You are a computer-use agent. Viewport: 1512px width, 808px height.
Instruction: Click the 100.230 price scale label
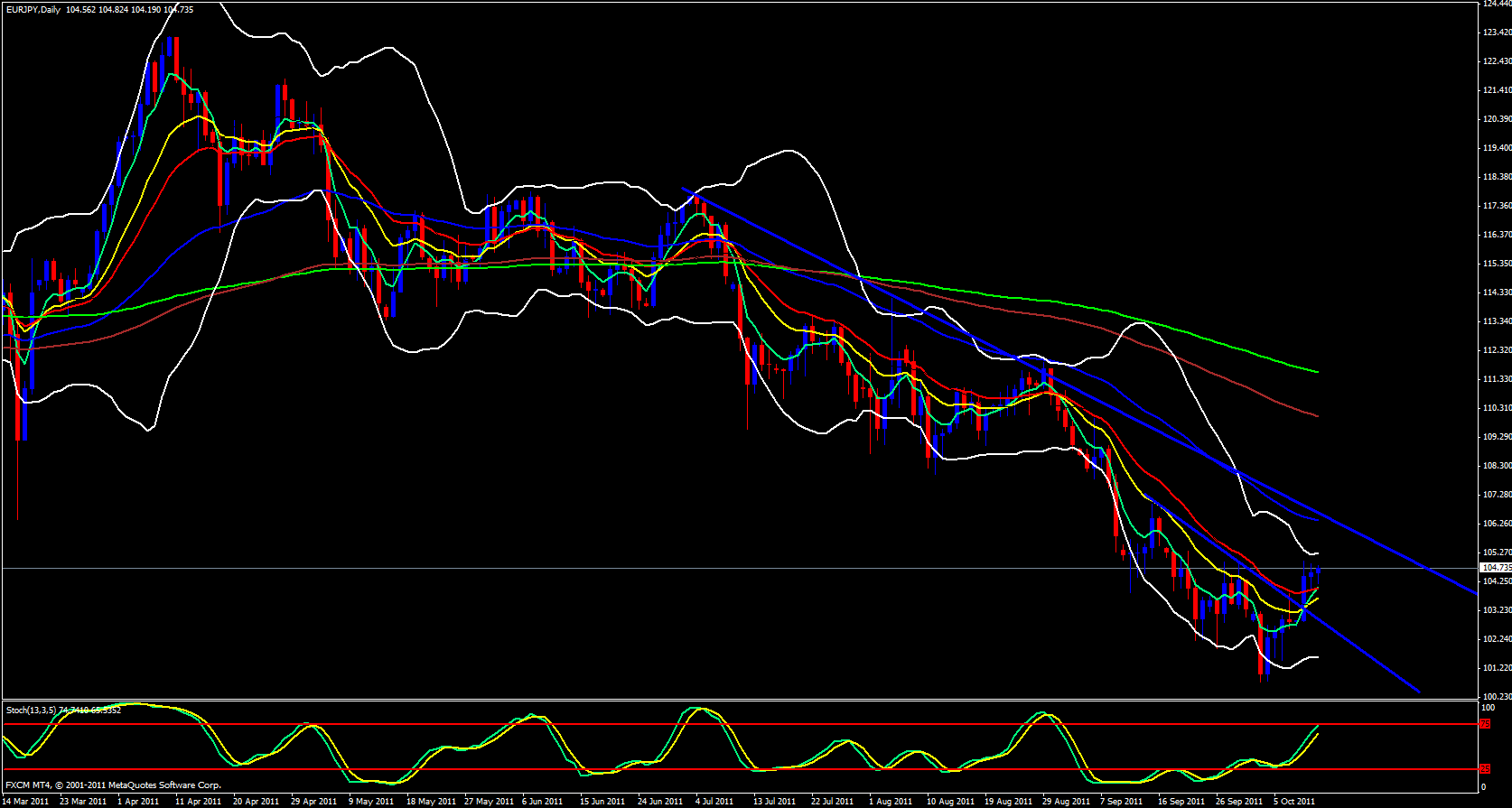click(1497, 697)
